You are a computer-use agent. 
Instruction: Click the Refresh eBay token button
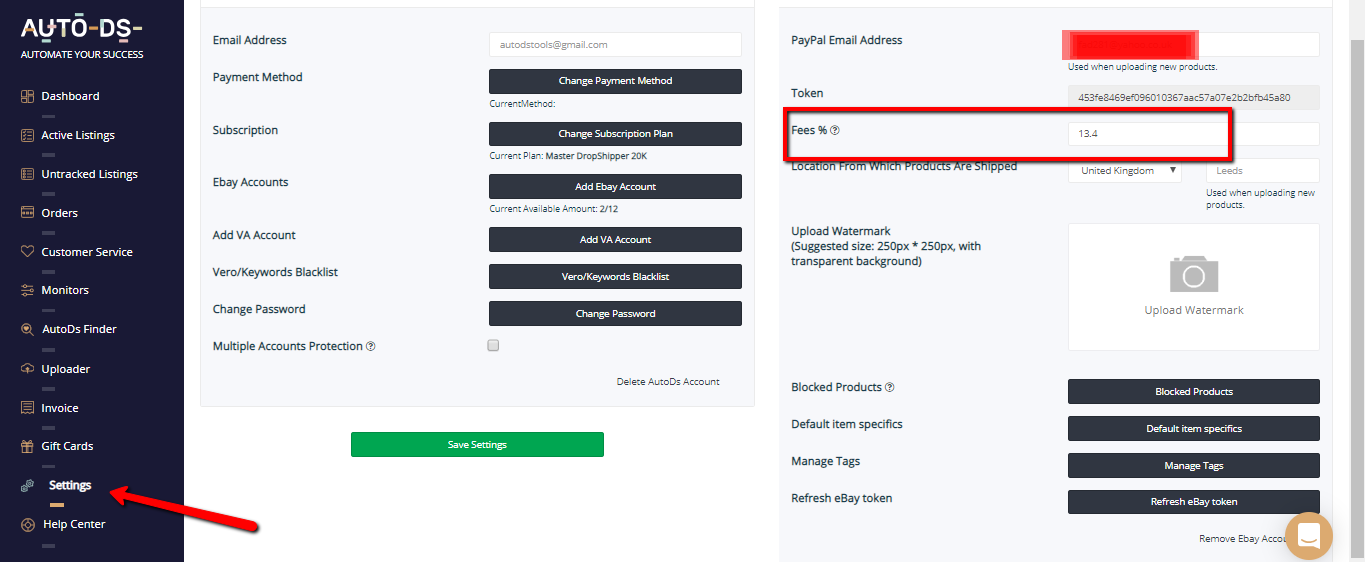1194,502
